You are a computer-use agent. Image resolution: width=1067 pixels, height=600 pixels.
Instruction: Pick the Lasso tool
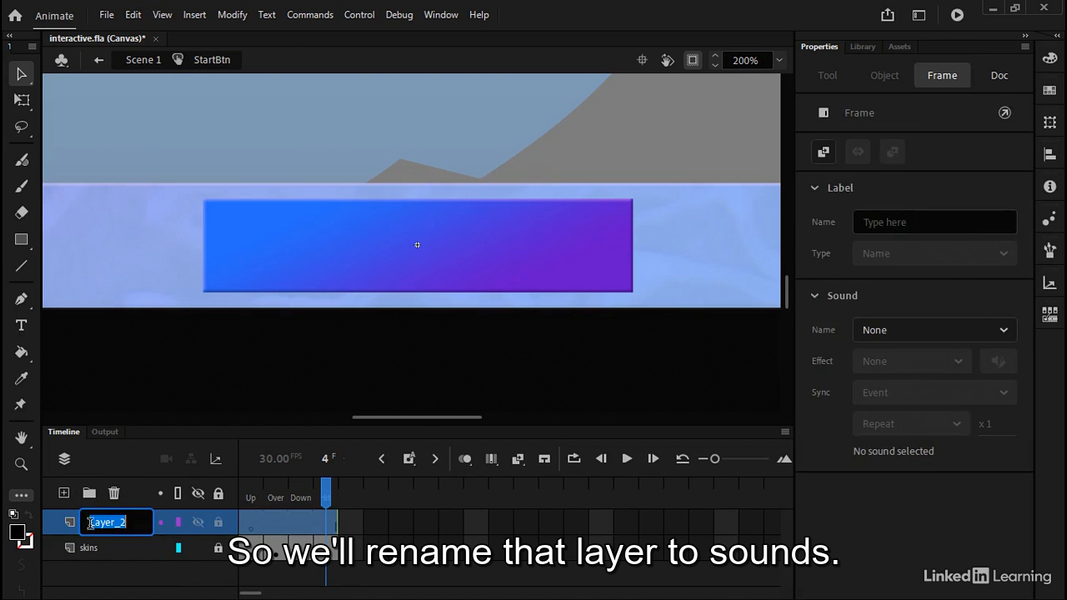pos(21,127)
